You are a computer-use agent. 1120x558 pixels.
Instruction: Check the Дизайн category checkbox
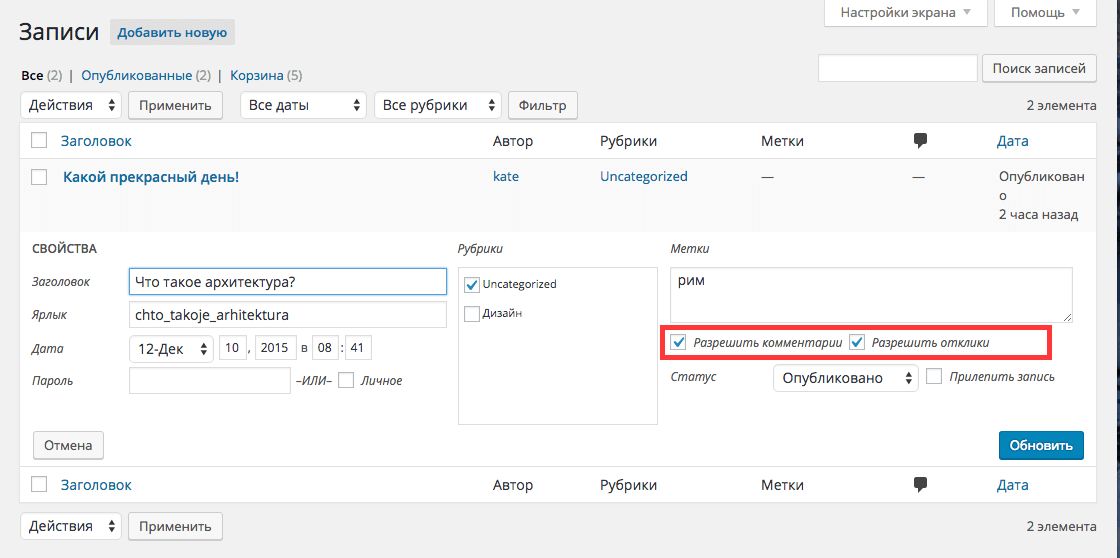coord(473,314)
